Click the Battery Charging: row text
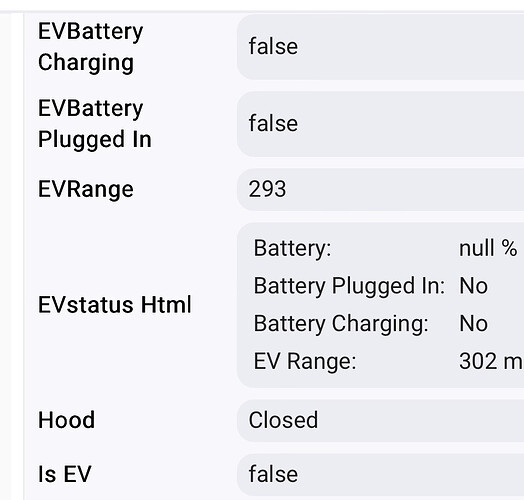The image size is (524, 500). click(x=341, y=324)
